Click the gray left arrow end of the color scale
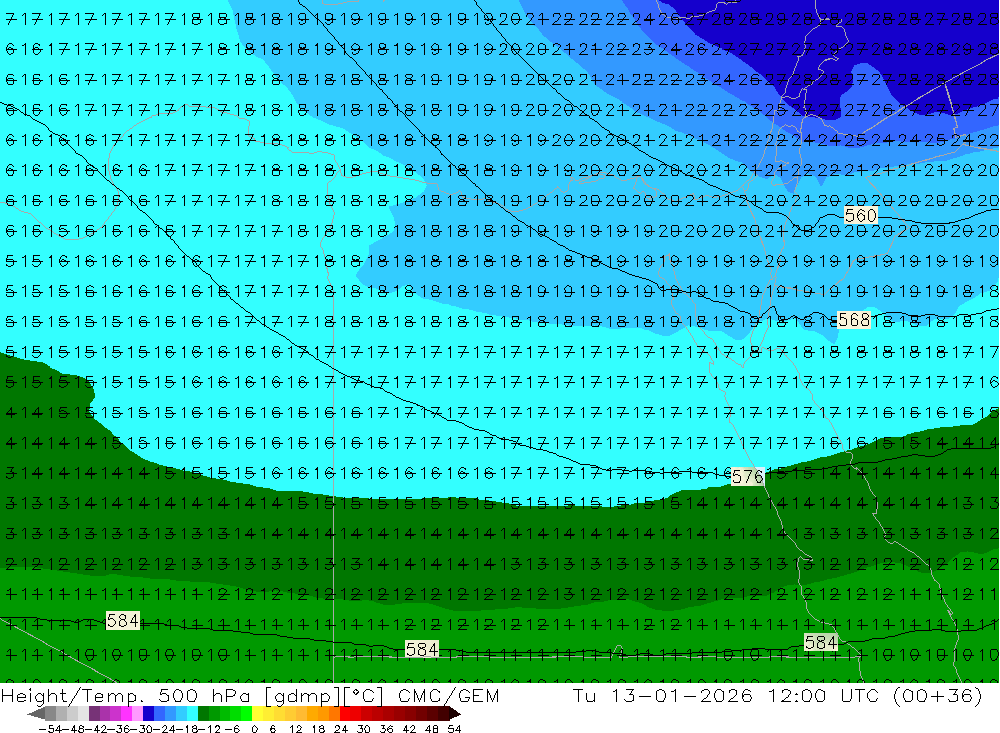 click(x=36, y=714)
